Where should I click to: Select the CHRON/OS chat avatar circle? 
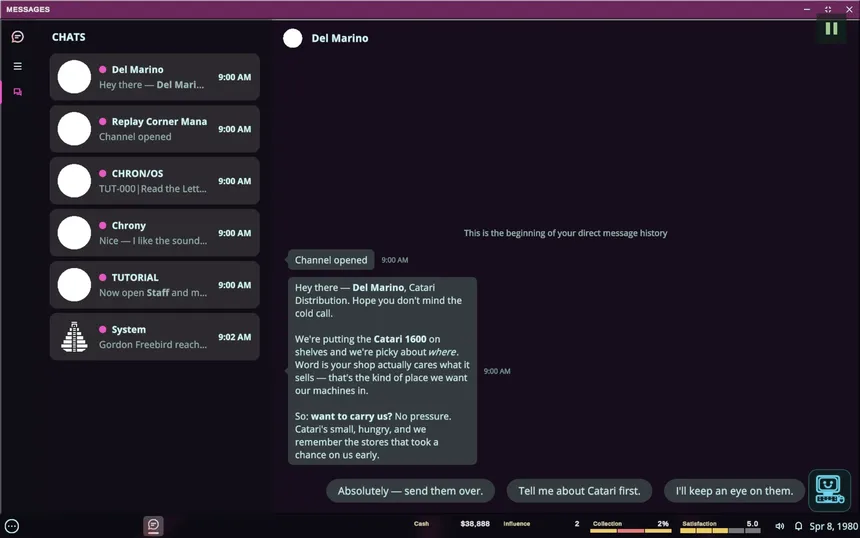click(x=74, y=180)
